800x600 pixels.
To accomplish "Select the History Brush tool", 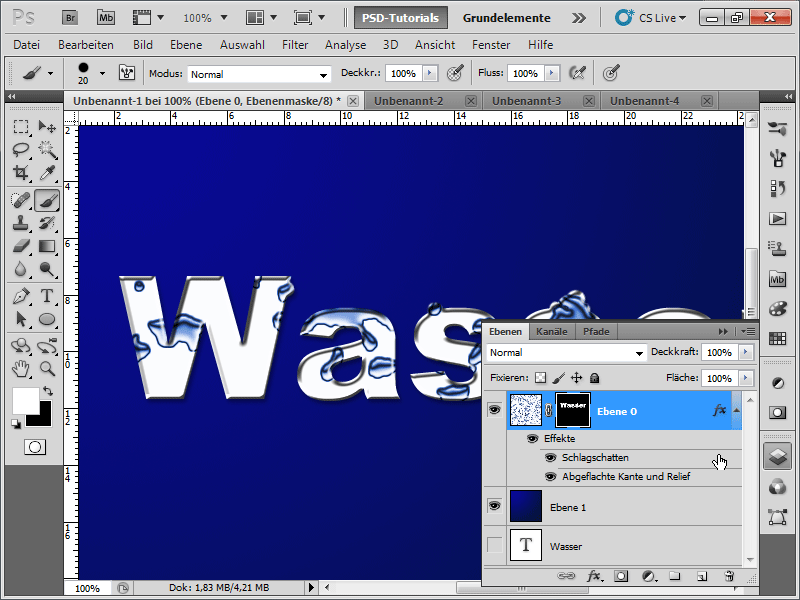I will pyautogui.click(x=47, y=223).
